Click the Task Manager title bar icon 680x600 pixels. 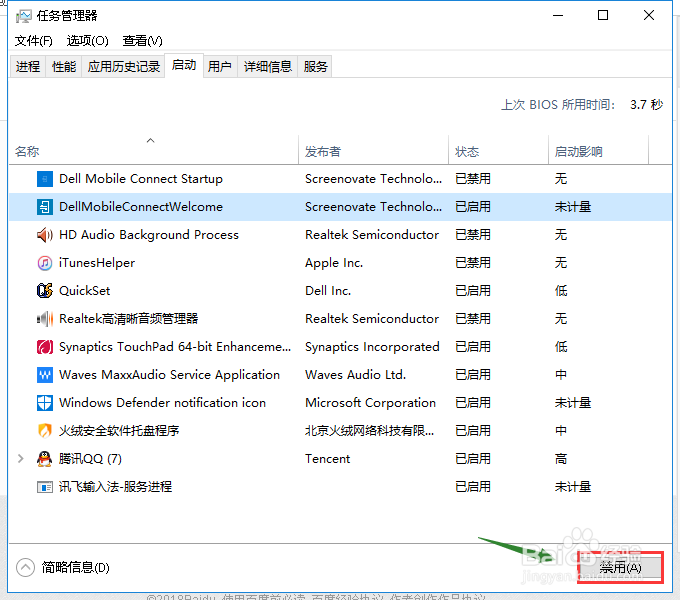(24, 16)
